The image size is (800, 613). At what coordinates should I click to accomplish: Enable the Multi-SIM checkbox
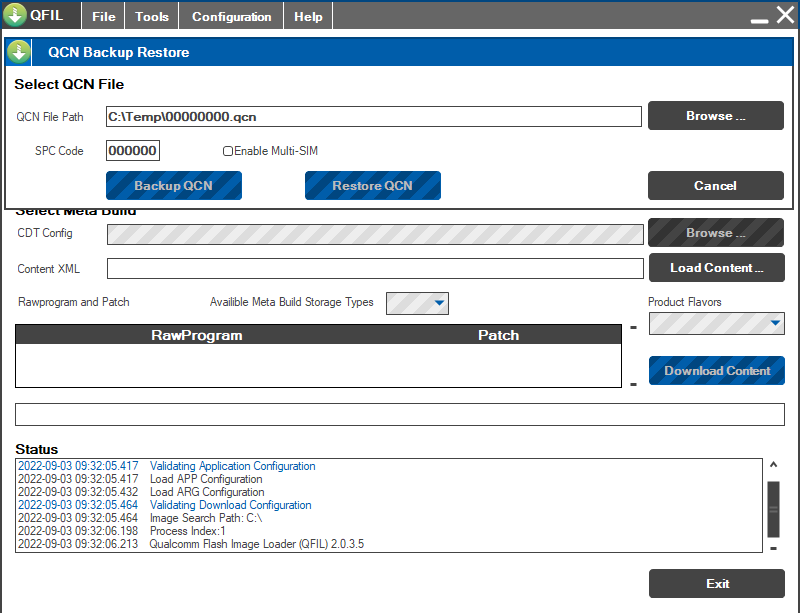(x=228, y=151)
